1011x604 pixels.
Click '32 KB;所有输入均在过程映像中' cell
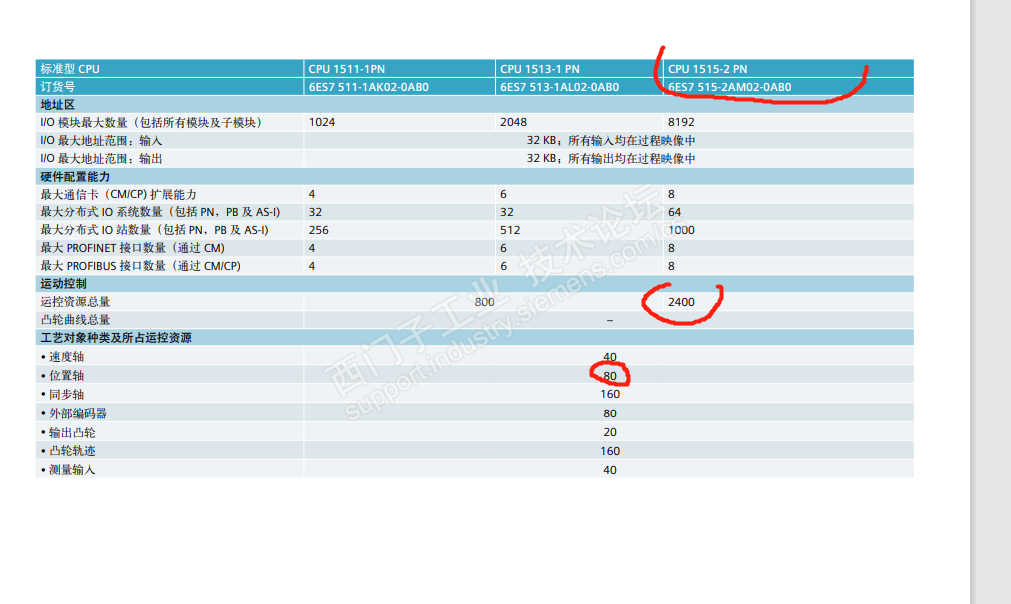click(611, 141)
